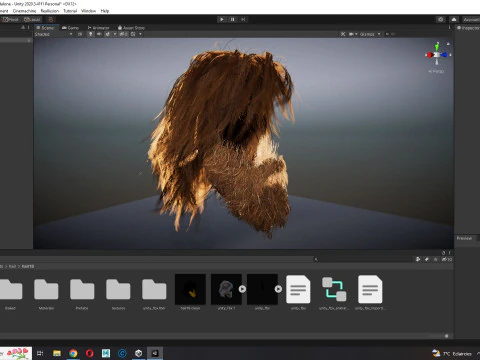Screen dimensions: 480x360
Task: Open the component tools wrench icon
Action: tap(343, 34)
